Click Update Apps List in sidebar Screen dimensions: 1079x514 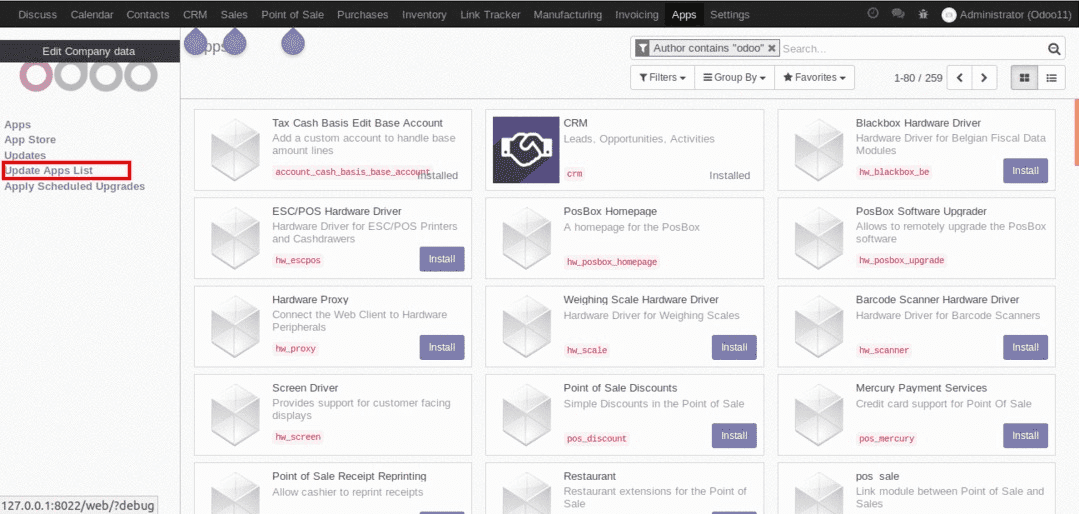pos(49,171)
